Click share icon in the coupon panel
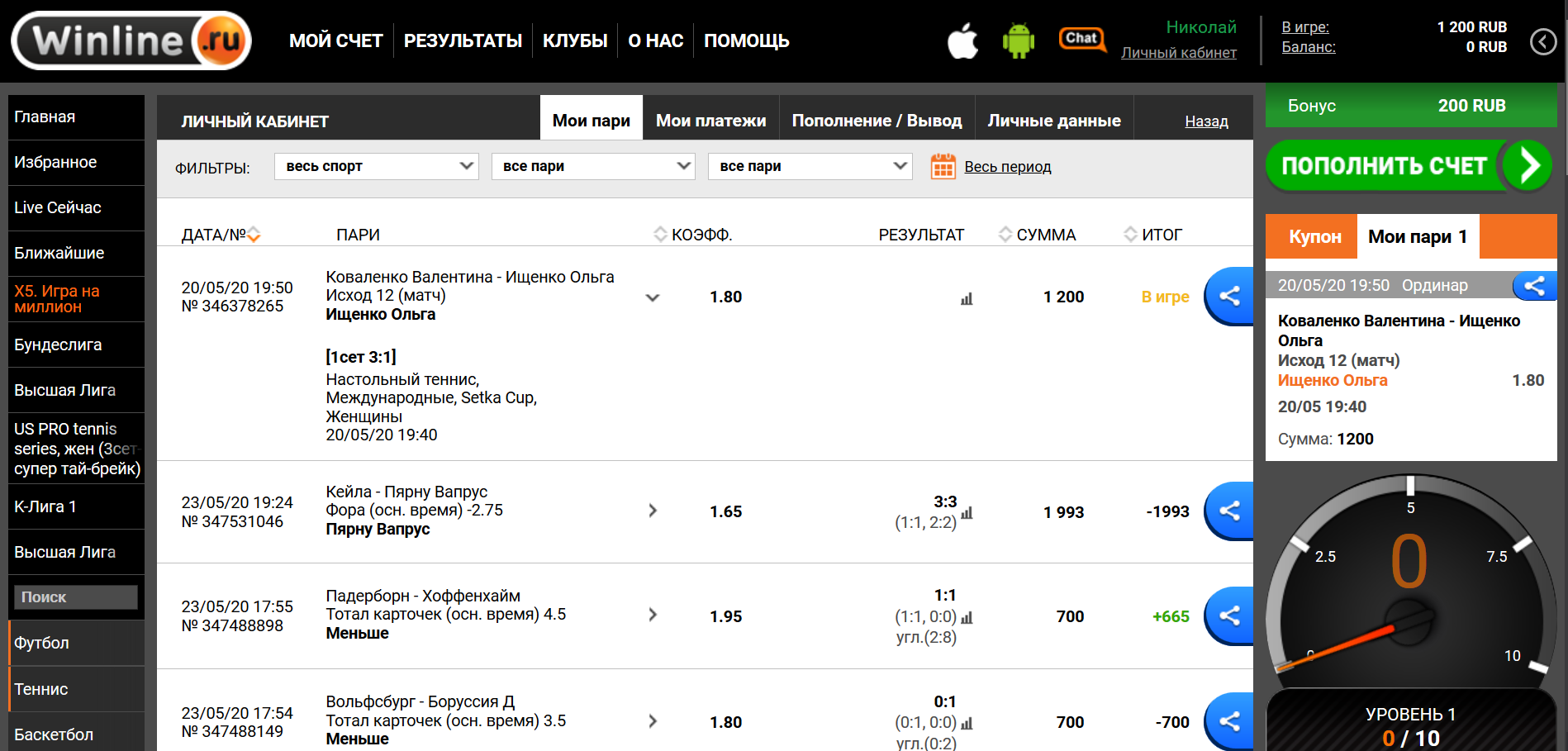Viewport: 1568px width, 751px height. pyautogui.click(x=1534, y=286)
